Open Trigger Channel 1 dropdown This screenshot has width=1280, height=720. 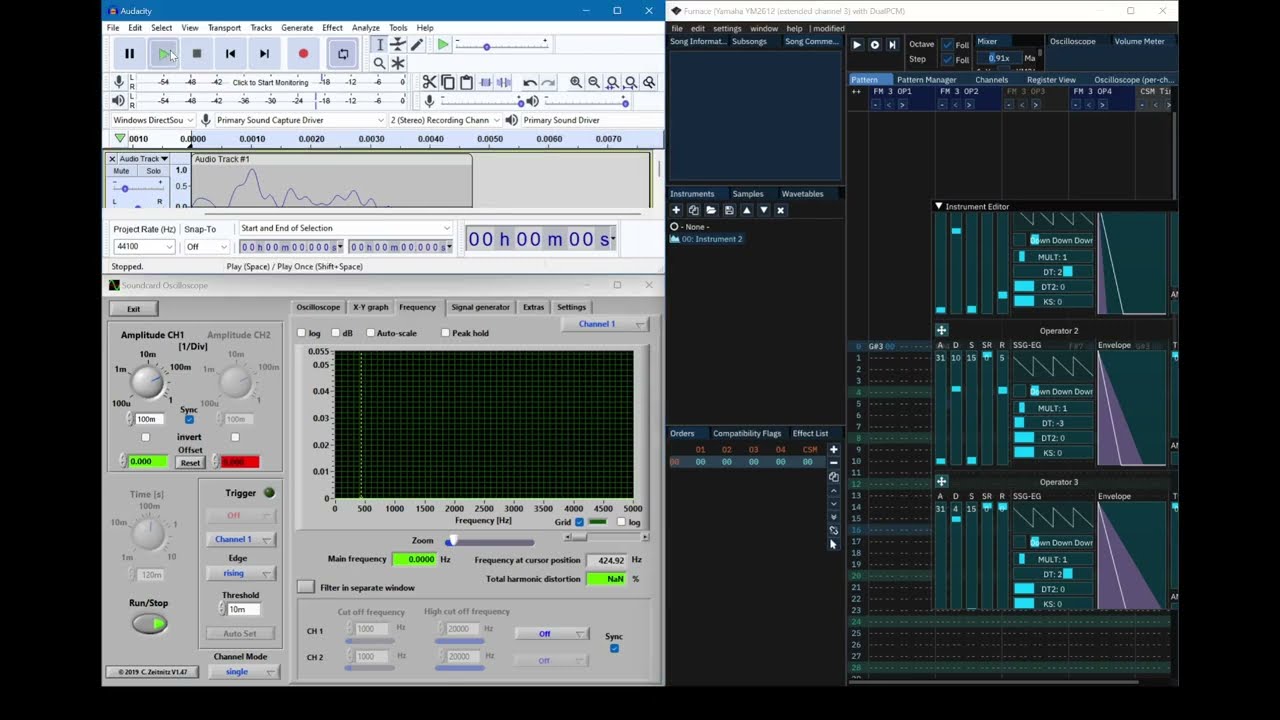coord(241,539)
